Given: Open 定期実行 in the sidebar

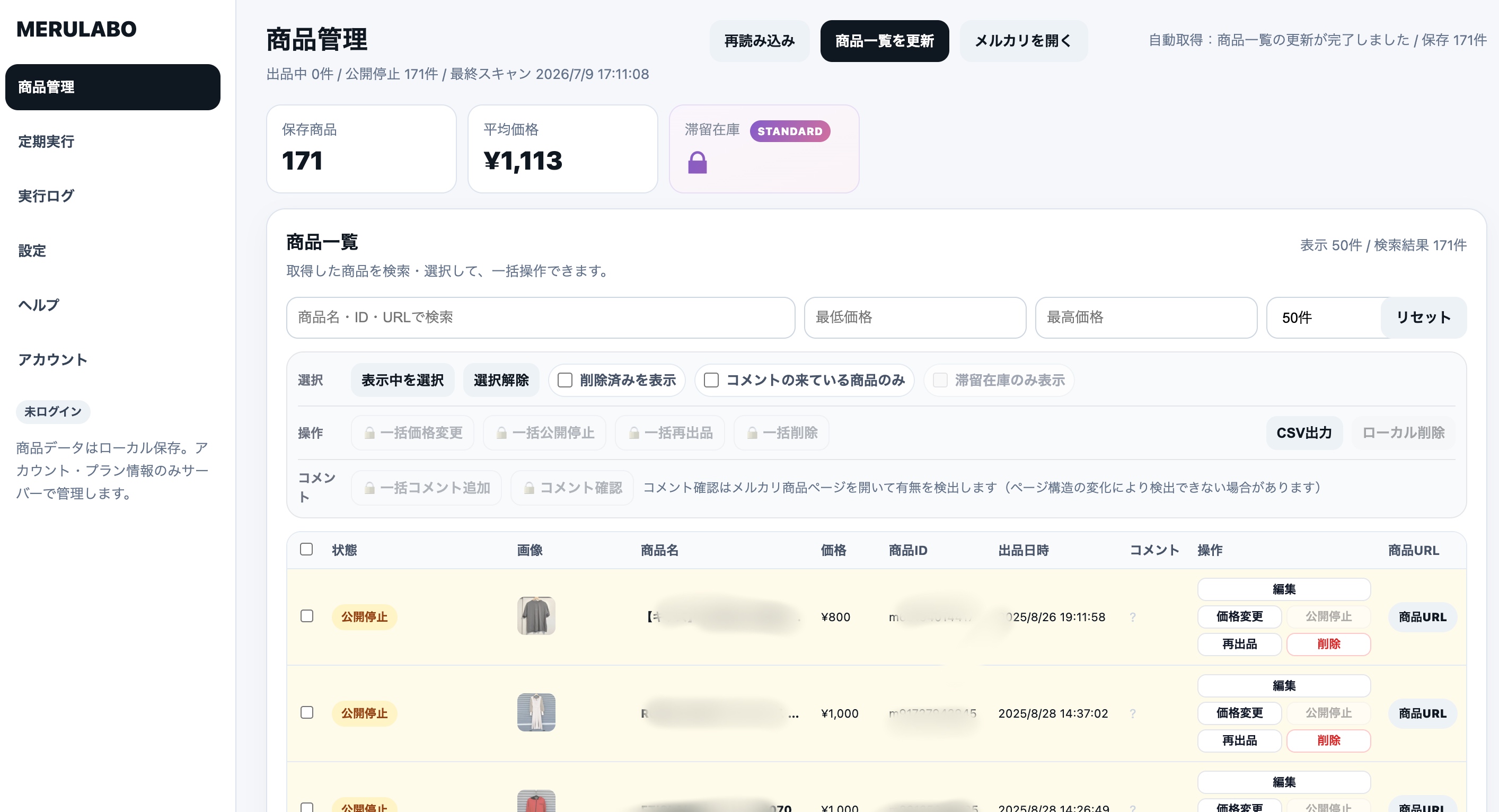Looking at the screenshot, I should coord(46,142).
